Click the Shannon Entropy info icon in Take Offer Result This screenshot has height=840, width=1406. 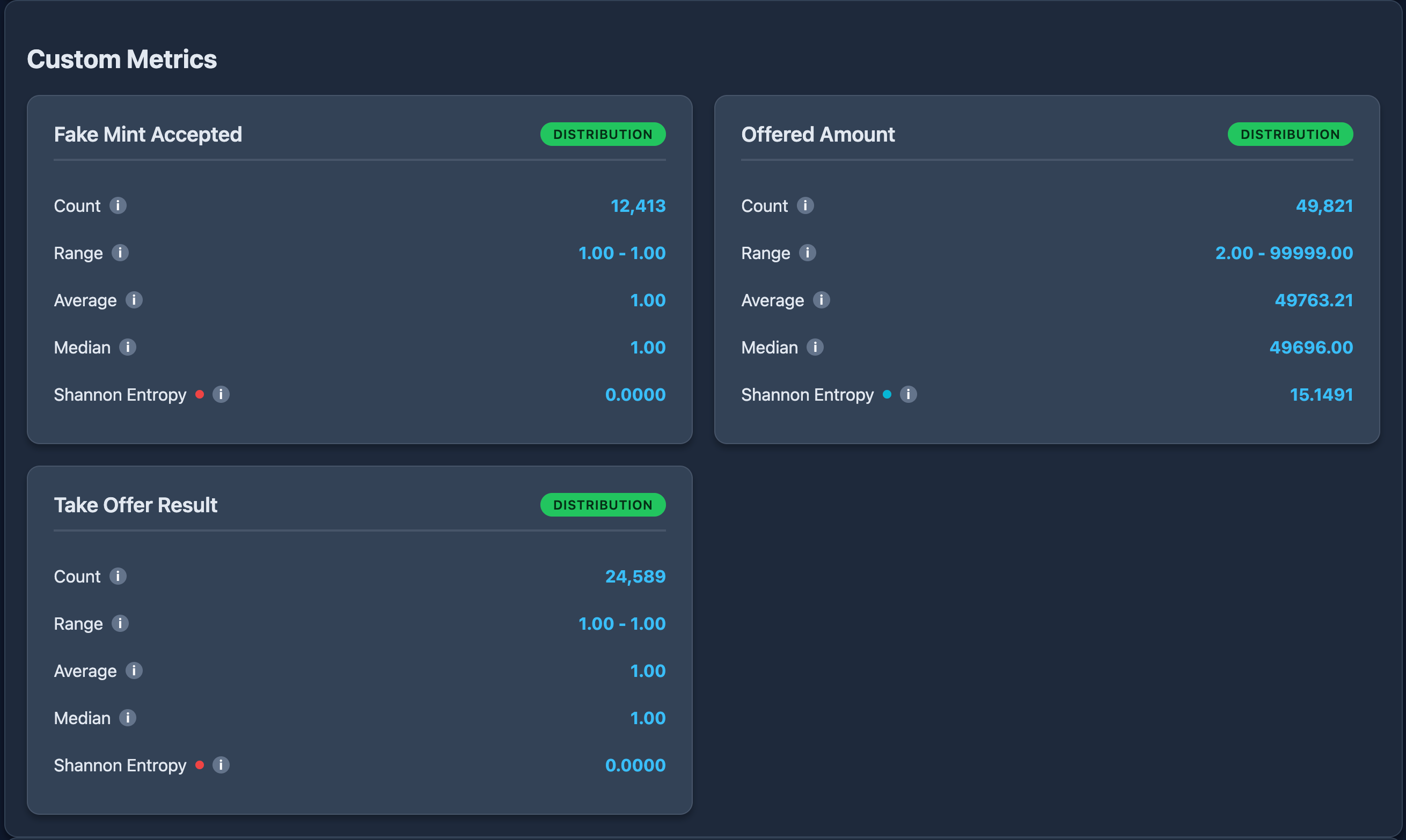[x=222, y=765]
